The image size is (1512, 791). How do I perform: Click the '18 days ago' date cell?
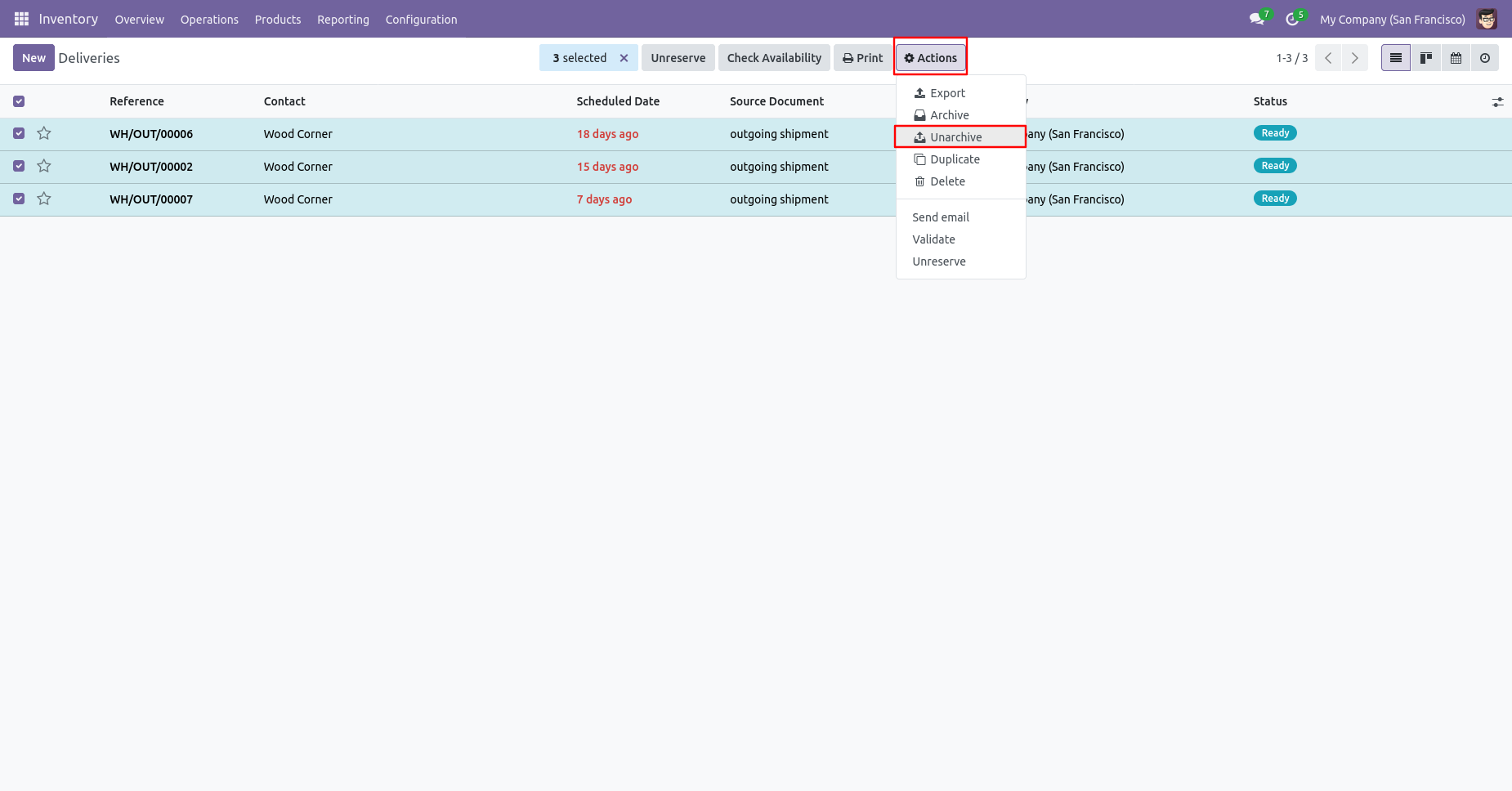pos(607,134)
